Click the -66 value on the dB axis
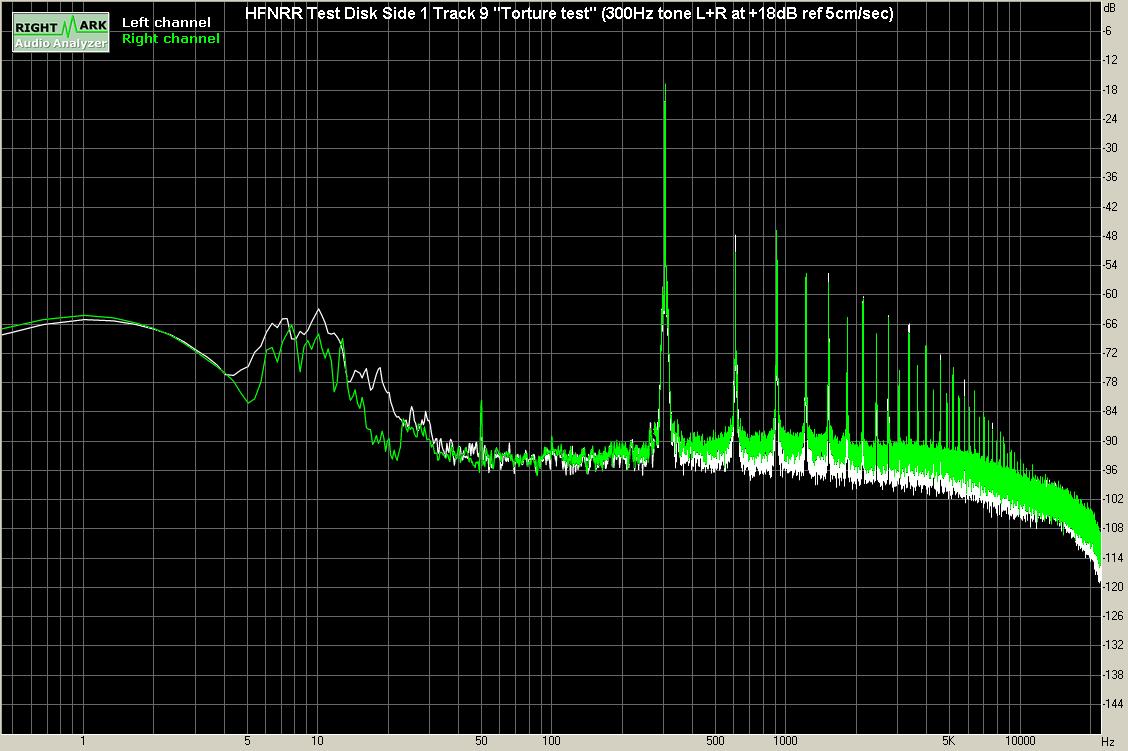The height and width of the screenshot is (751, 1128). pyautogui.click(x=1111, y=324)
